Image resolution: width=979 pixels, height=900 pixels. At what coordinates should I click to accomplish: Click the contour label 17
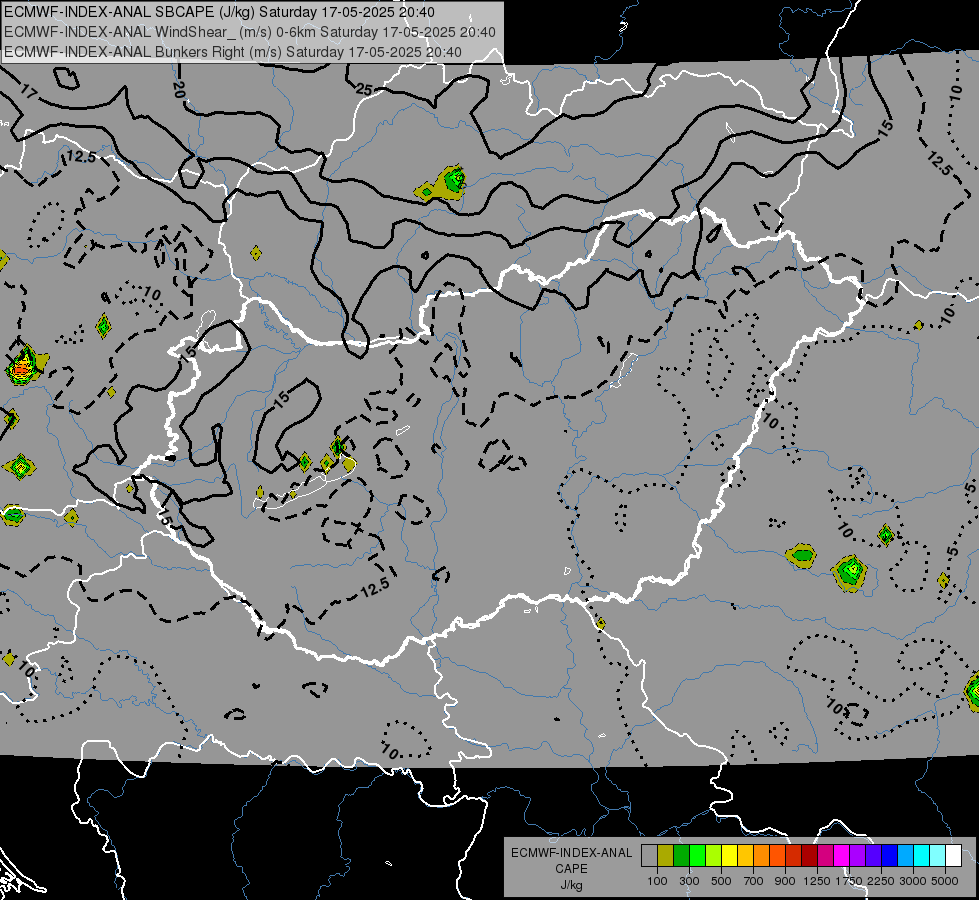tap(29, 92)
